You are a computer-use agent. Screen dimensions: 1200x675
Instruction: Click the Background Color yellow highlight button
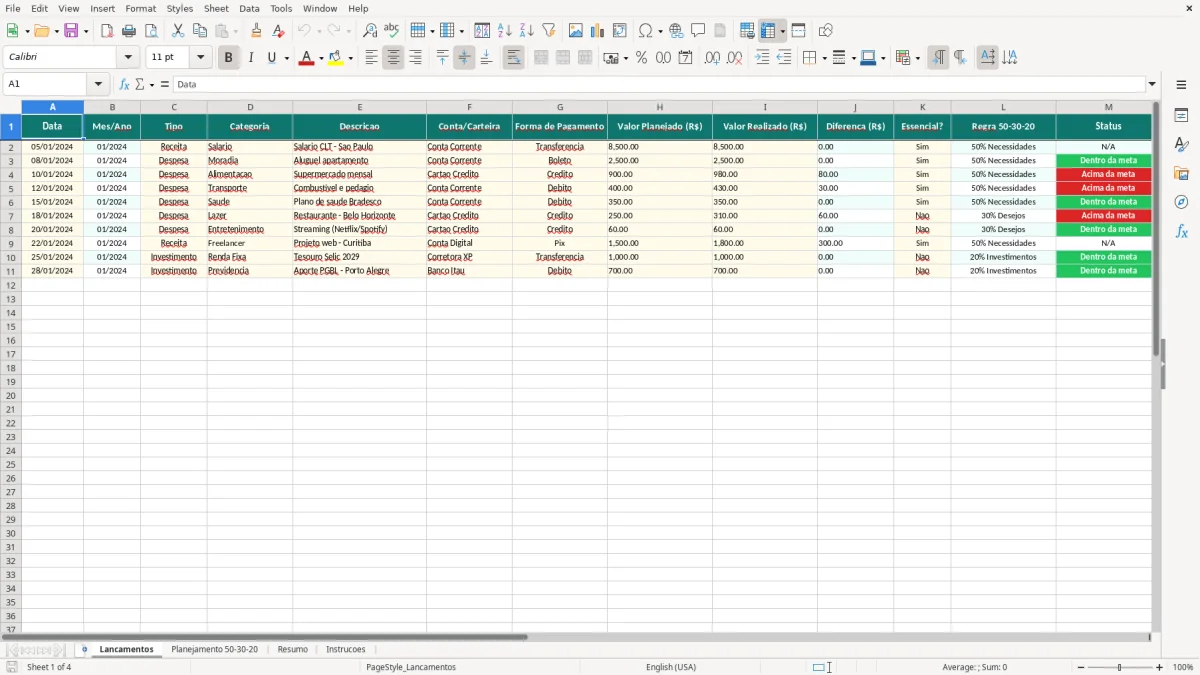point(336,58)
